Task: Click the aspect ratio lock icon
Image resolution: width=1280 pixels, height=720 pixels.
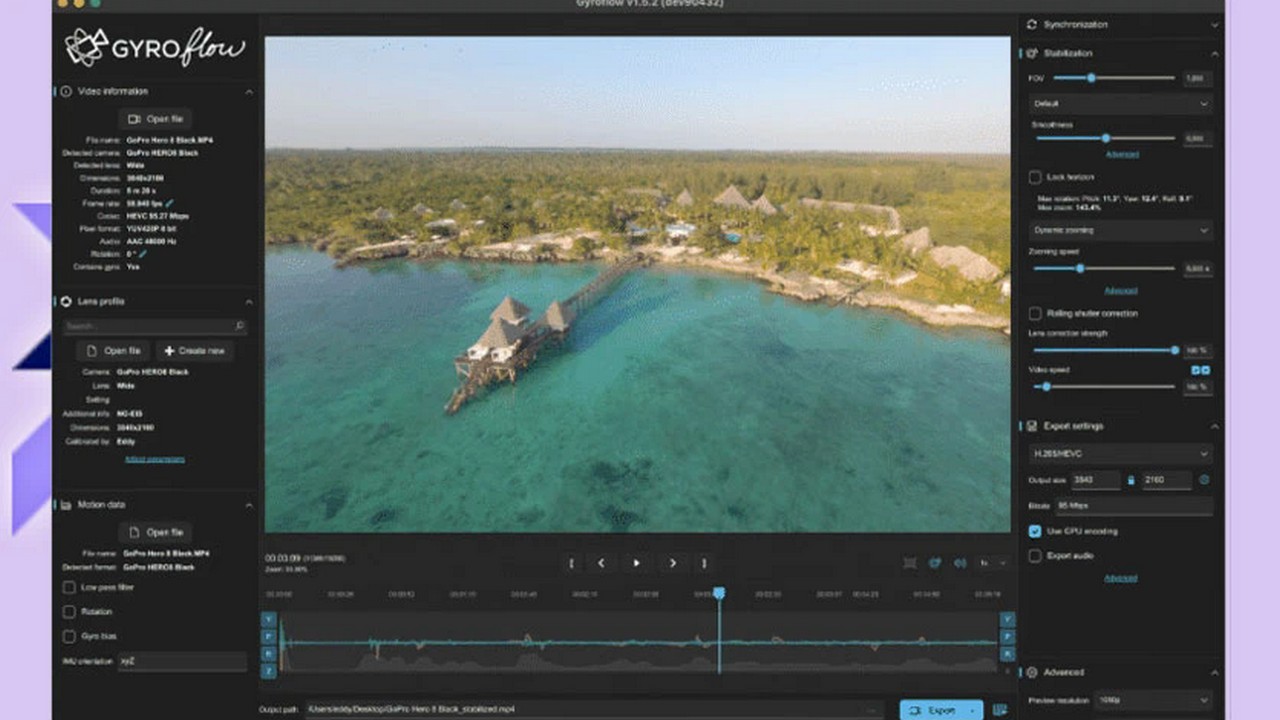Action: point(1131,480)
